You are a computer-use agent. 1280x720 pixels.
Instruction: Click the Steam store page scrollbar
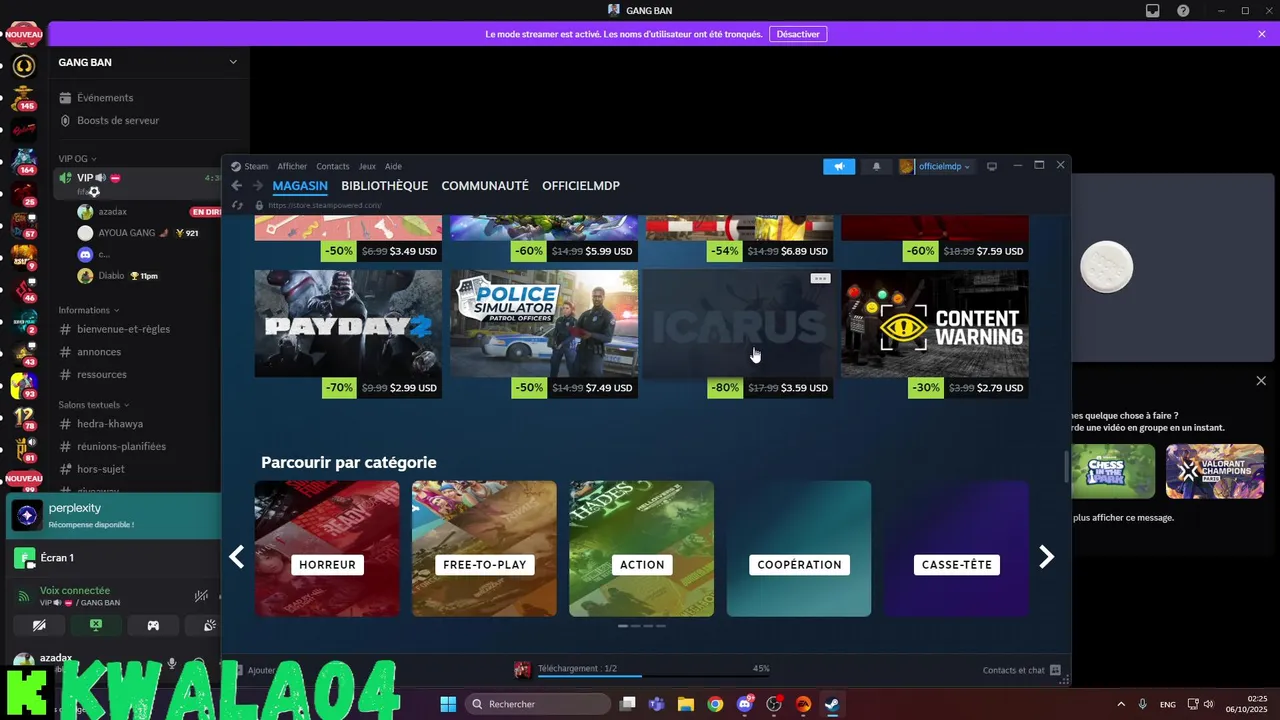(x=1065, y=467)
